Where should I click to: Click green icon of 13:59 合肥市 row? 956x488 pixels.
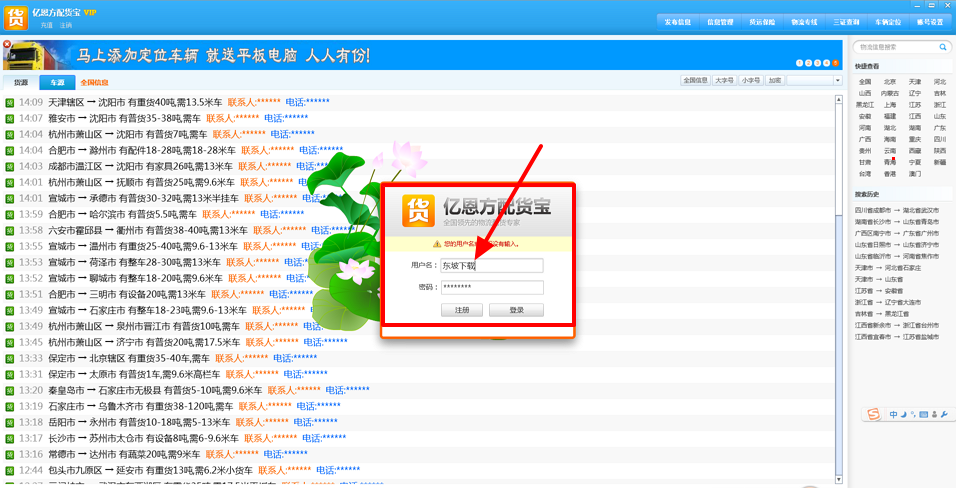click(x=10, y=215)
